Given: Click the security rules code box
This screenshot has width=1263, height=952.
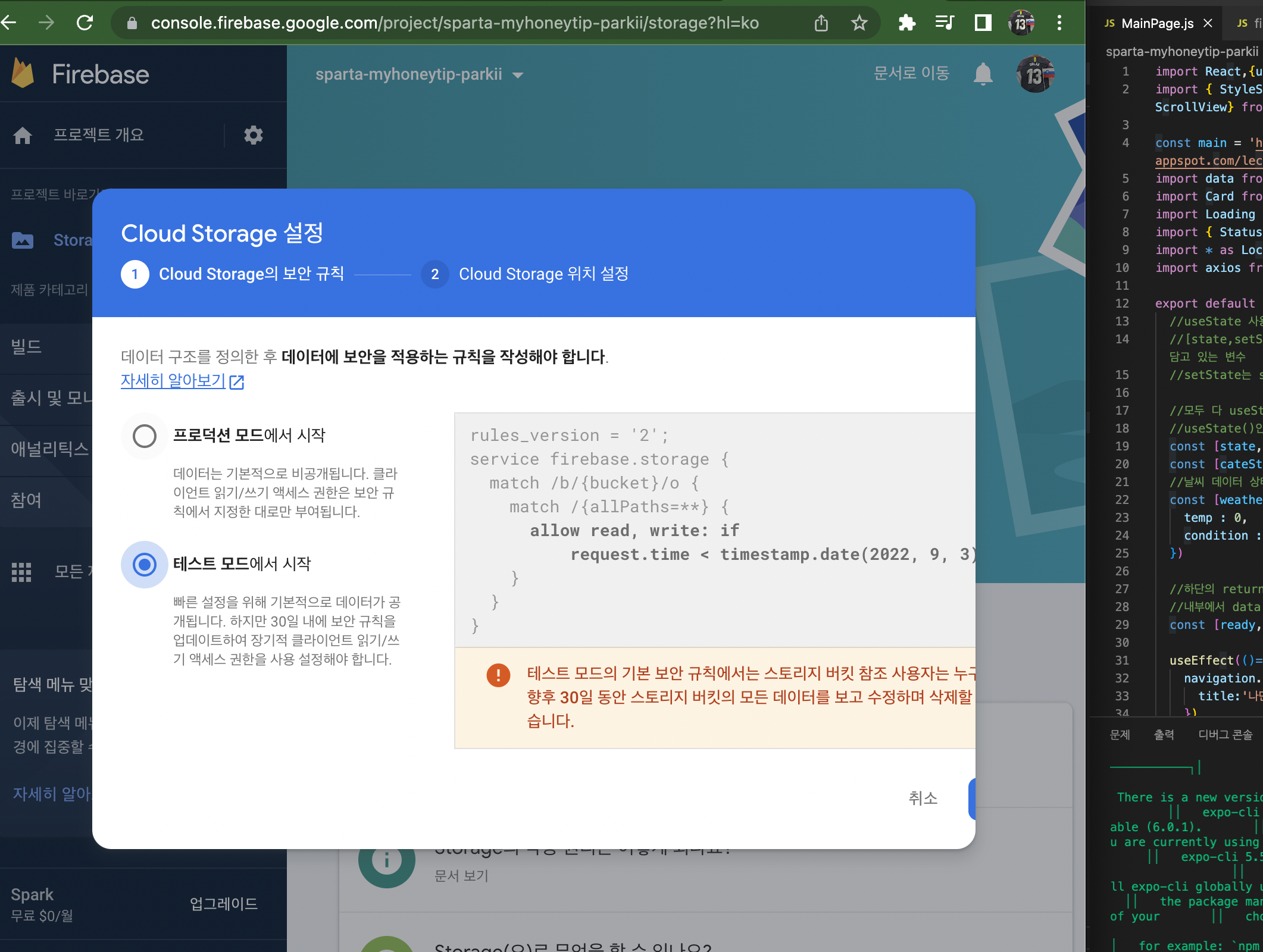Looking at the screenshot, I should click(714, 530).
